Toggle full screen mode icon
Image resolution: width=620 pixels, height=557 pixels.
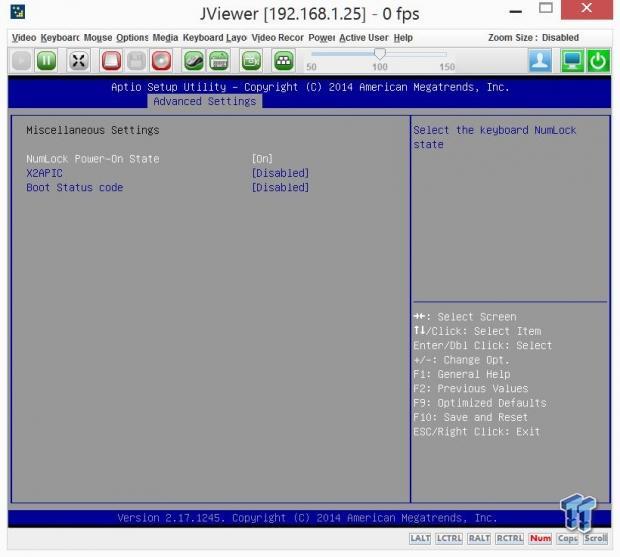point(78,61)
